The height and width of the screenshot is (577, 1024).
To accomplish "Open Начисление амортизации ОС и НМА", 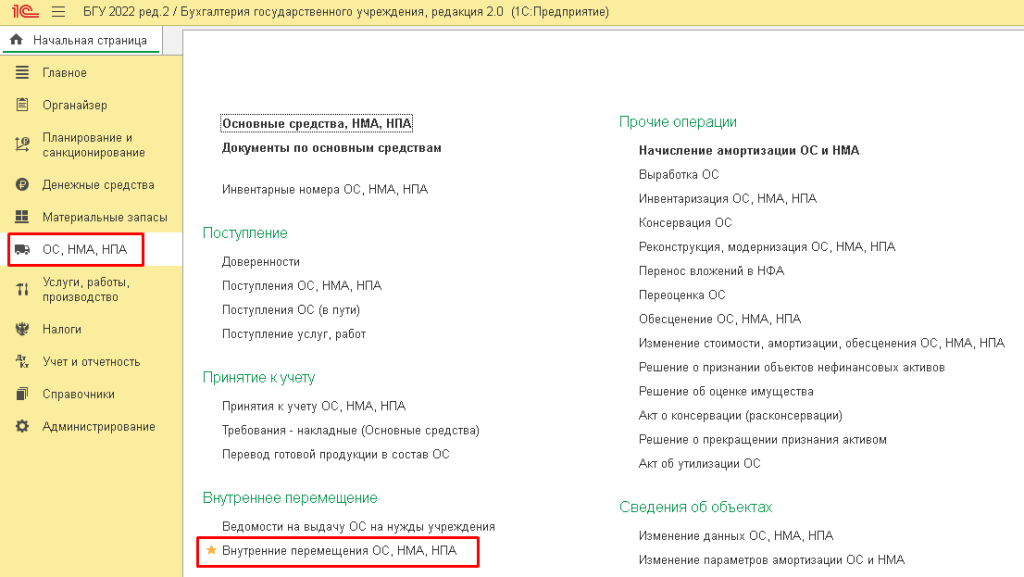I will pyautogui.click(x=748, y=150).
